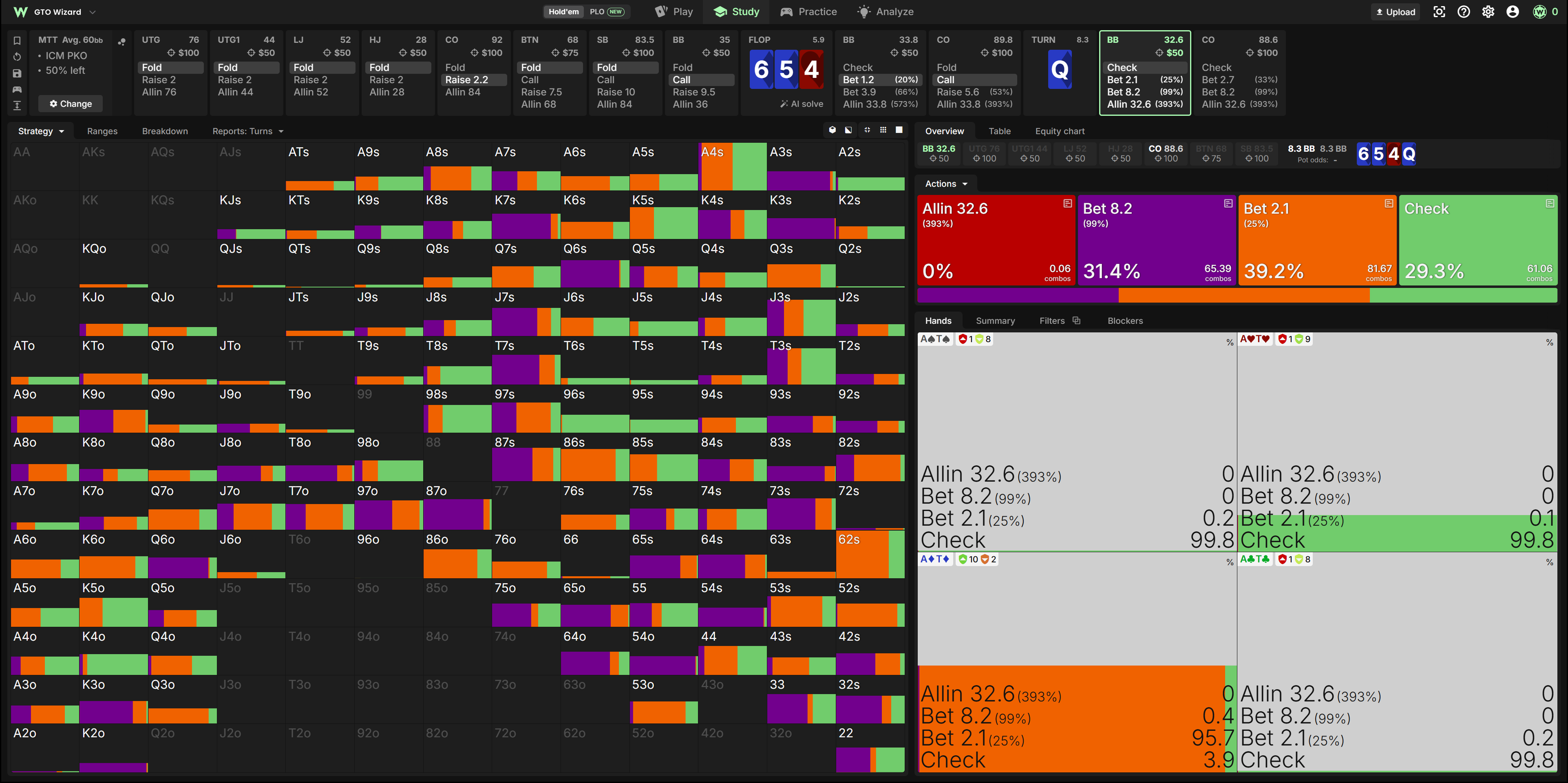The height and width of the screenshot is (783, 1568).
Task: Click the cube view icon above the matrix
Action: tap(832, 130)
